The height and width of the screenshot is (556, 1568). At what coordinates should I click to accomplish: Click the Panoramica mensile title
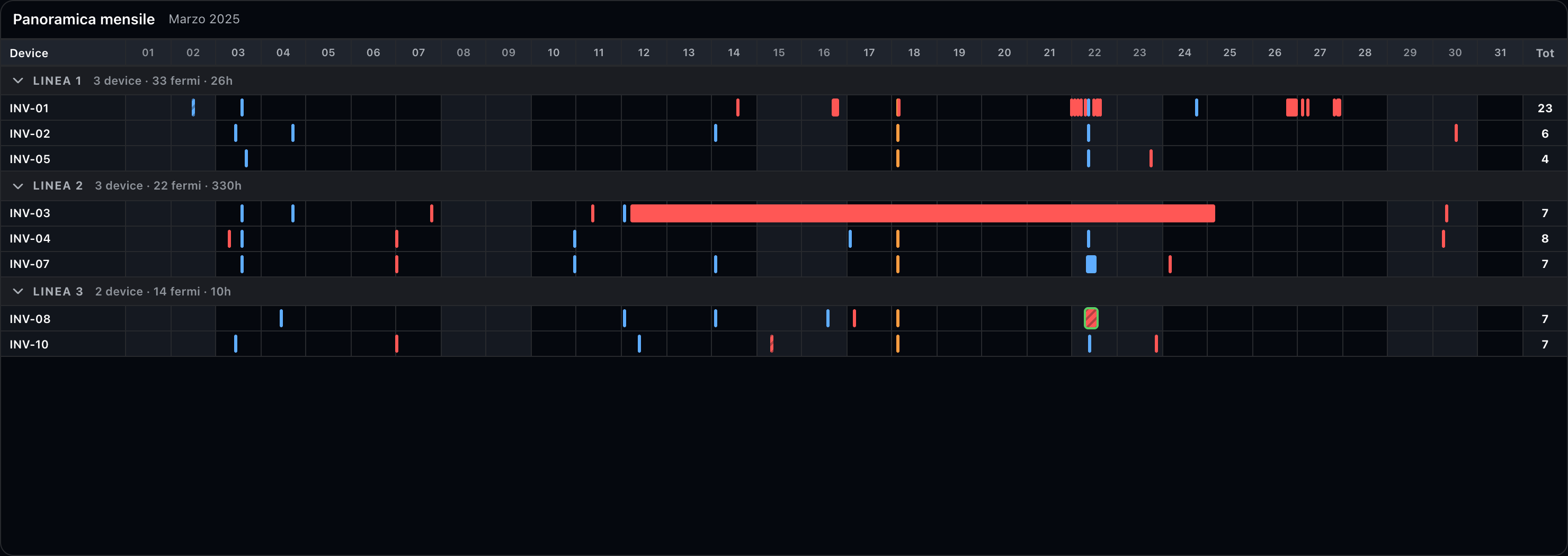[84, 19]
